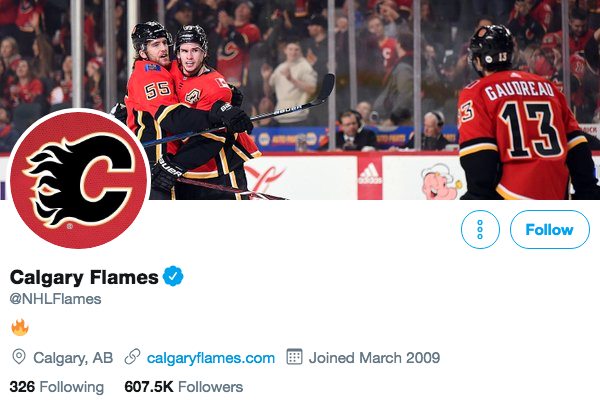This screenshot has width=600, height=408.
Task: Click the calendar joined-date icon
Action: [x=294, y=356]
